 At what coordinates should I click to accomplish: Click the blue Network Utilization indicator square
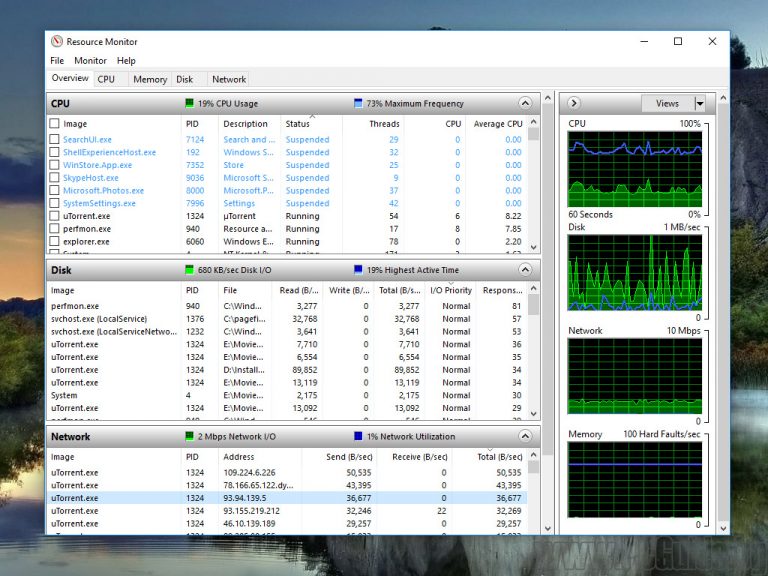coord(358,436)
